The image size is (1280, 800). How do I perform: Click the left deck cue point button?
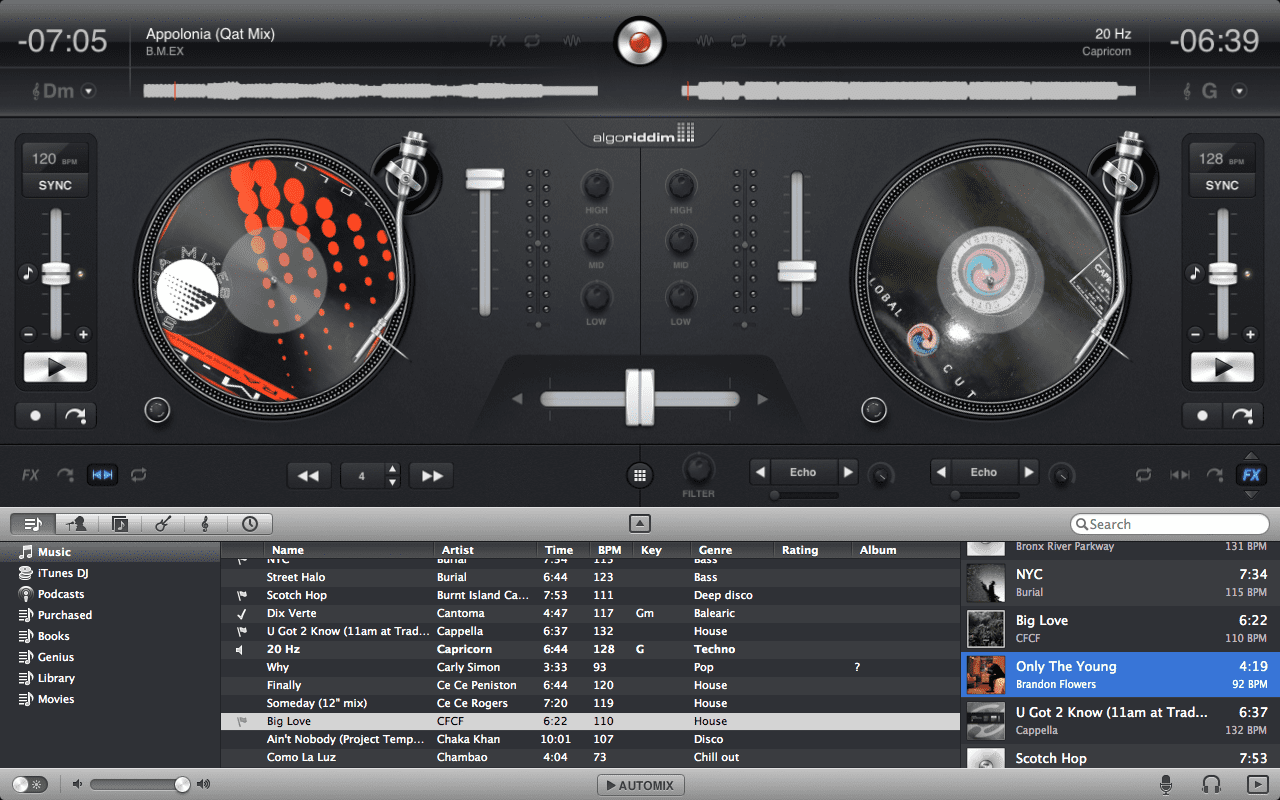36,415
